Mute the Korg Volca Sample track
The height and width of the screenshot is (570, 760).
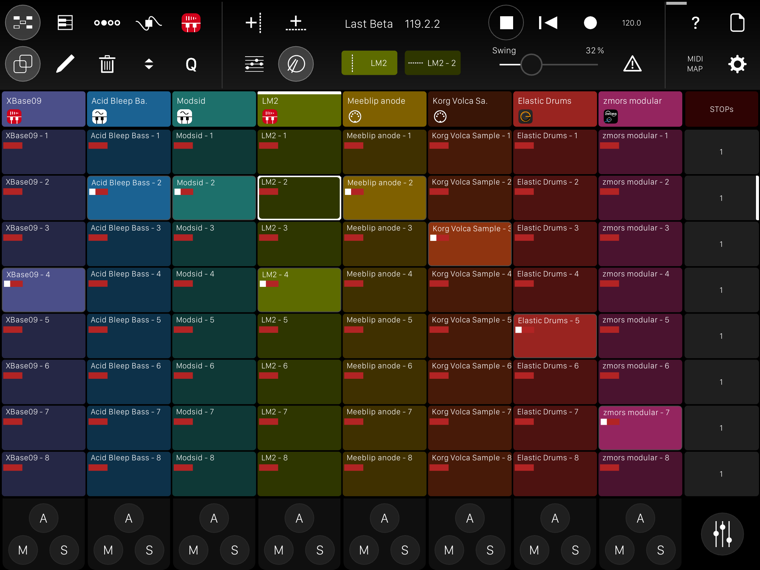click(449, 550)
